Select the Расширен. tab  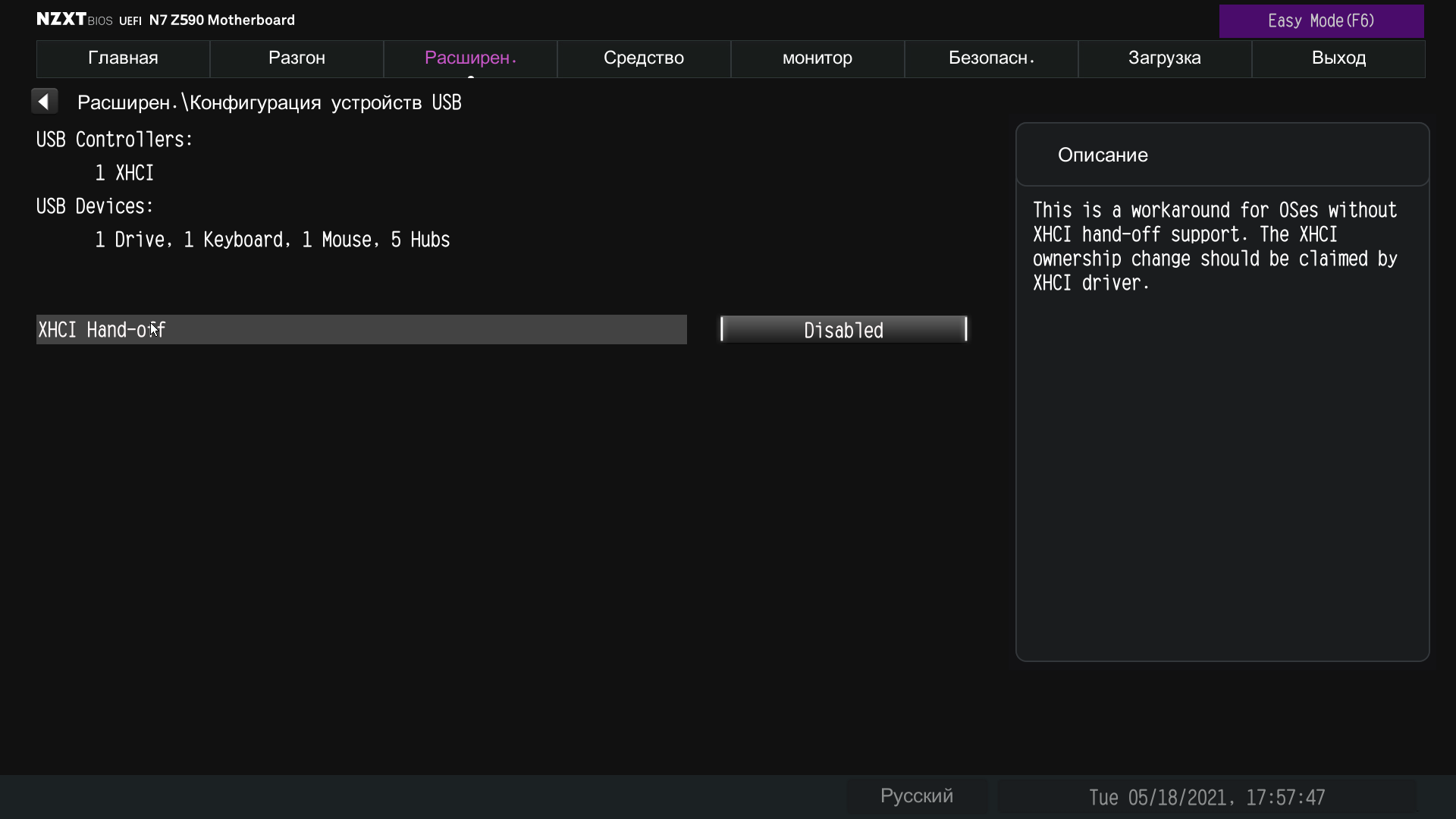(470, 58)
